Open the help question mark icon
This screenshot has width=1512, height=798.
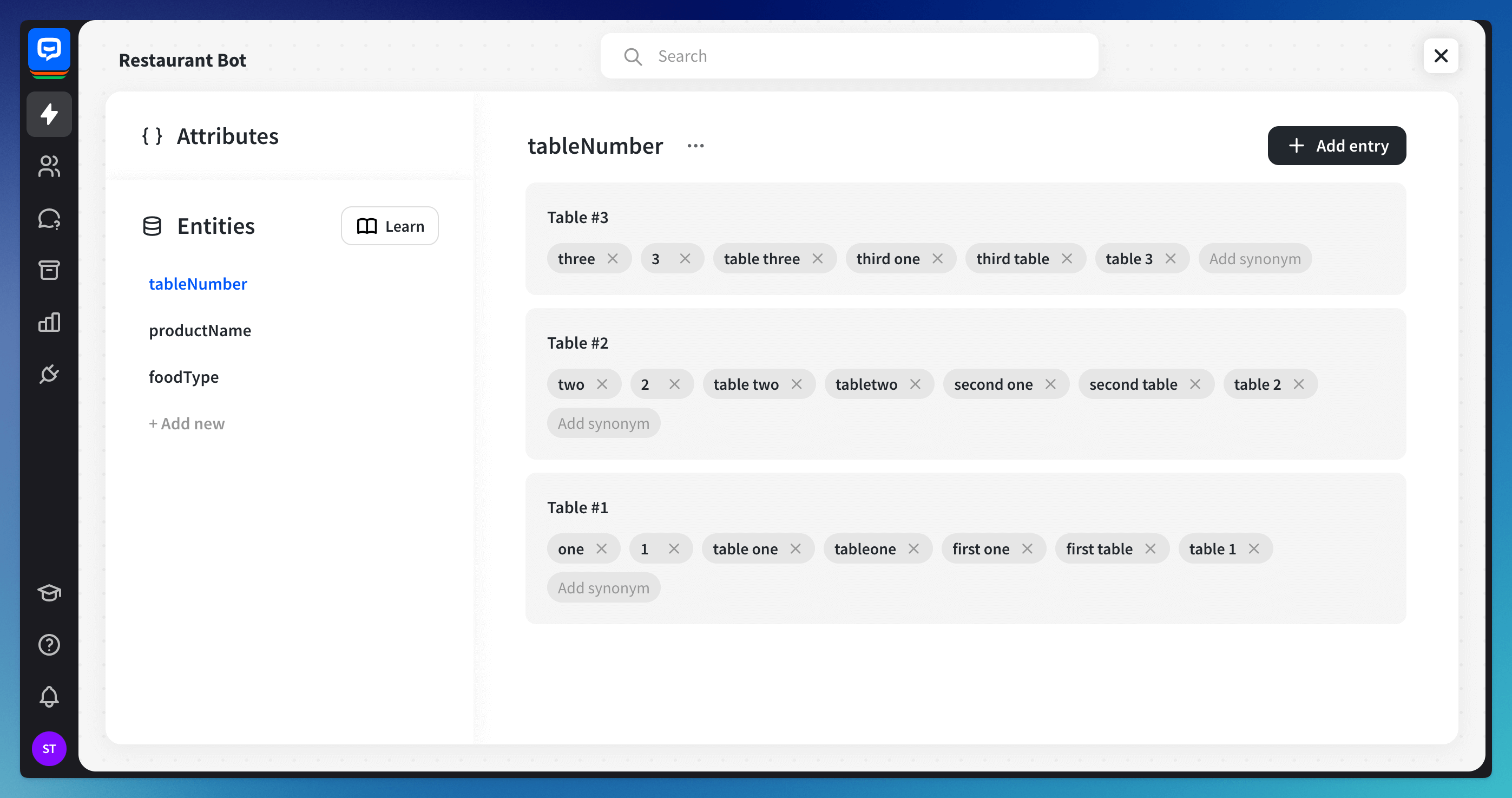pyautogui.click(x=49, y=645)
